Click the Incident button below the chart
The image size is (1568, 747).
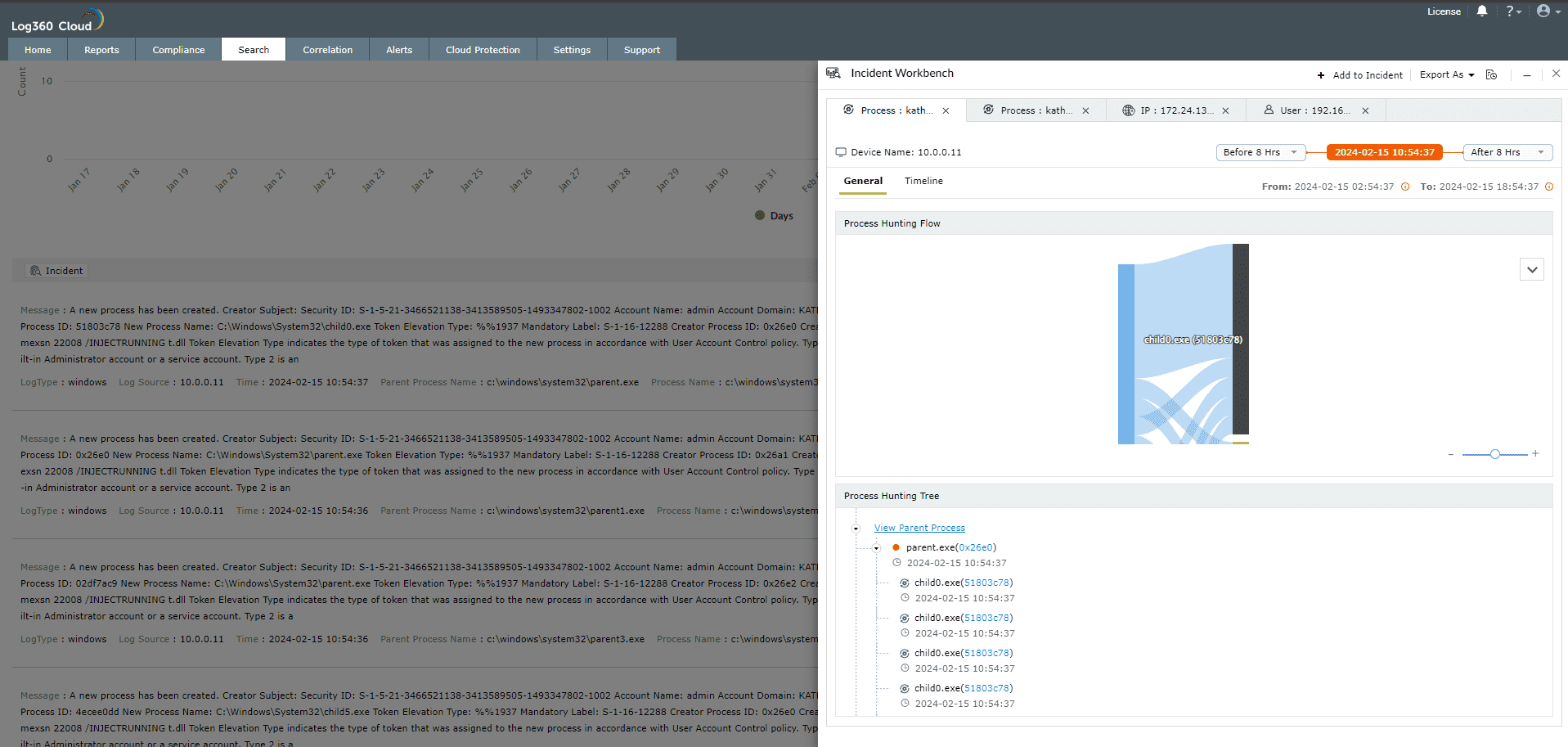pos(56,271)
